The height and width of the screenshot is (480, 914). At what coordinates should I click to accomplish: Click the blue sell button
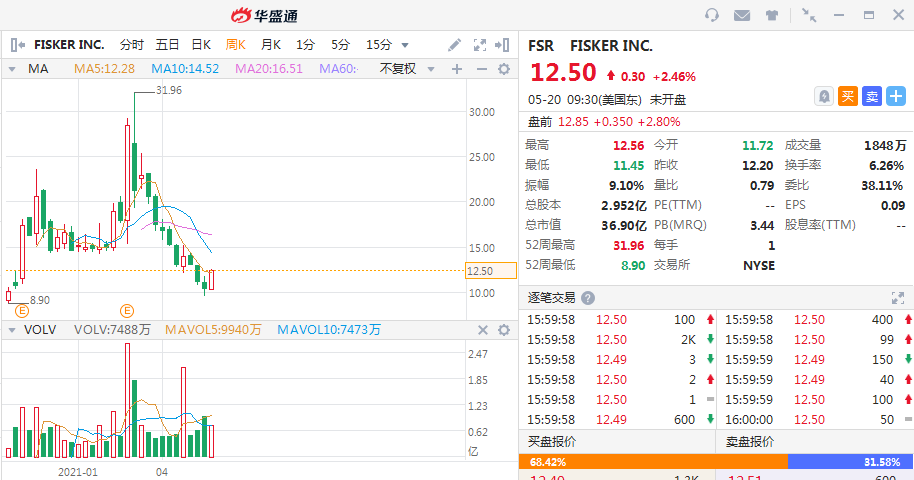coord(872,96)
